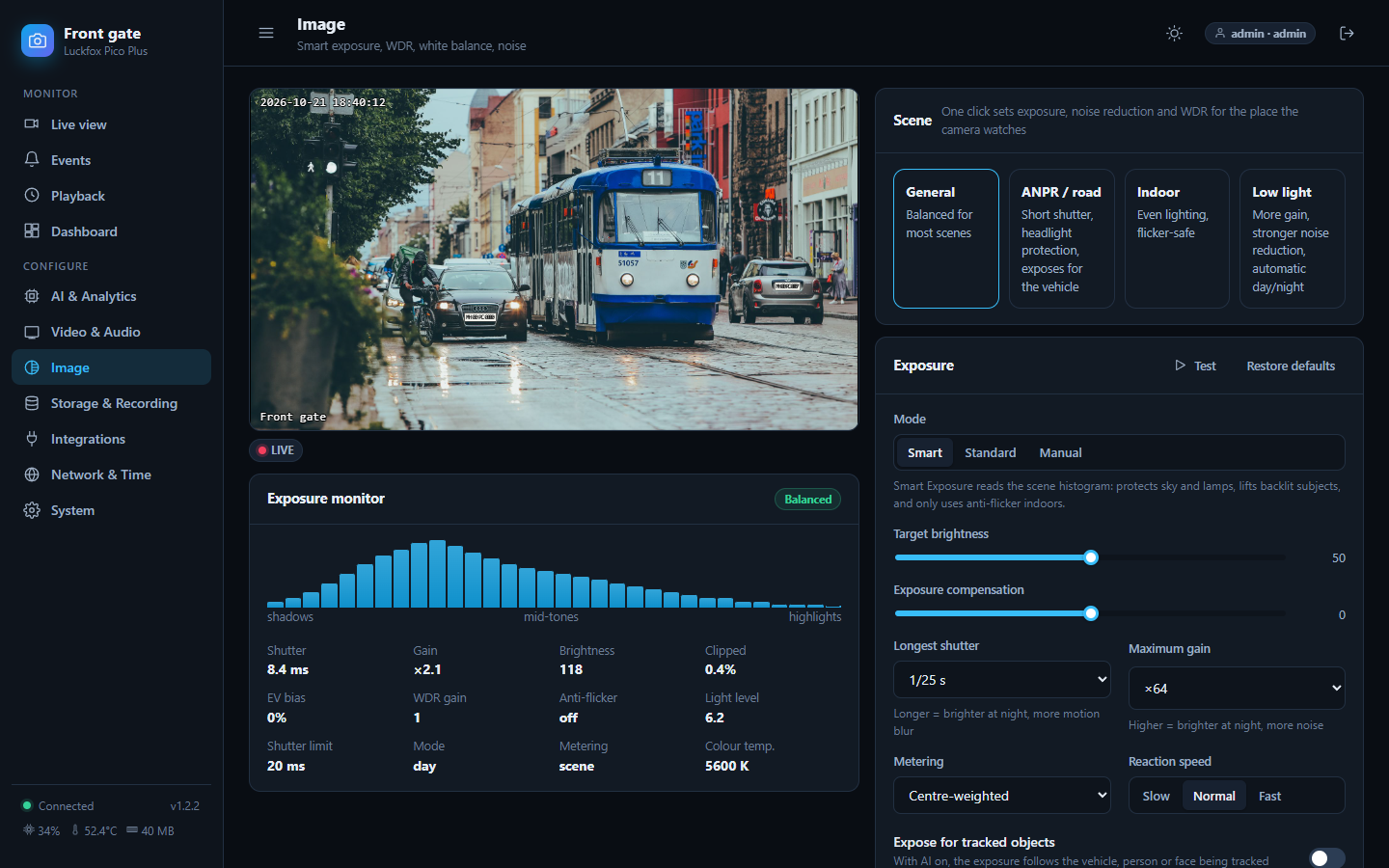Click Restore defaults in Exposure
The image size is (1389, 868).
(1291, 366)
